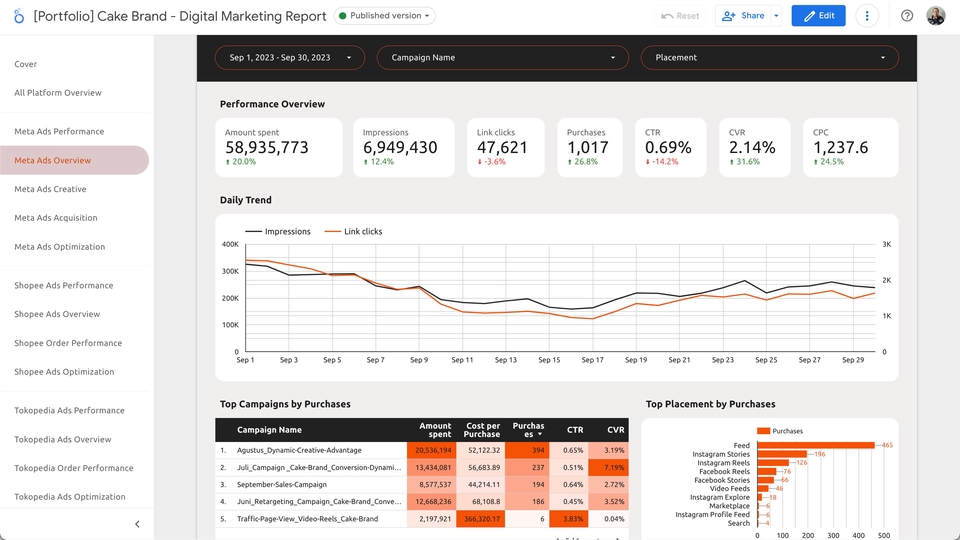Expand the Placement filter dropdown
The width and height of the screenshot is (960, 540).
770,58
